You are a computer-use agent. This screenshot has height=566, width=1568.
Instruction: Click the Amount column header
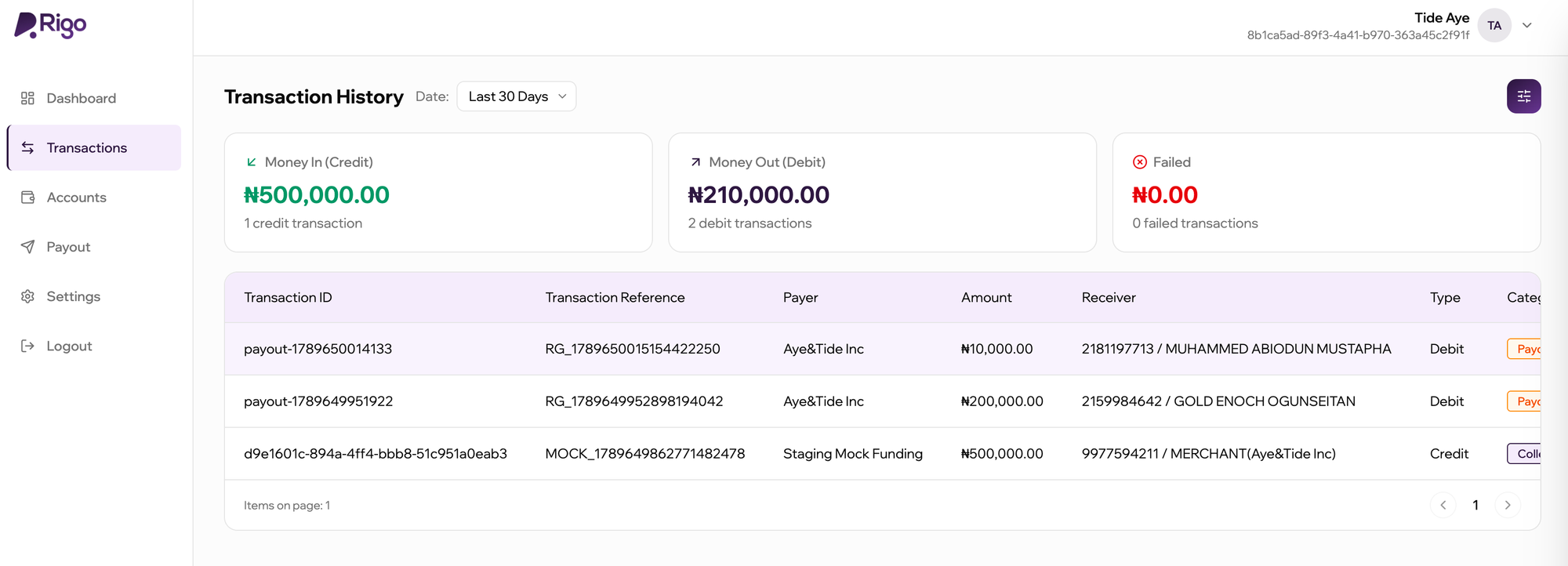pyautogui.click(x=986, y=298)
